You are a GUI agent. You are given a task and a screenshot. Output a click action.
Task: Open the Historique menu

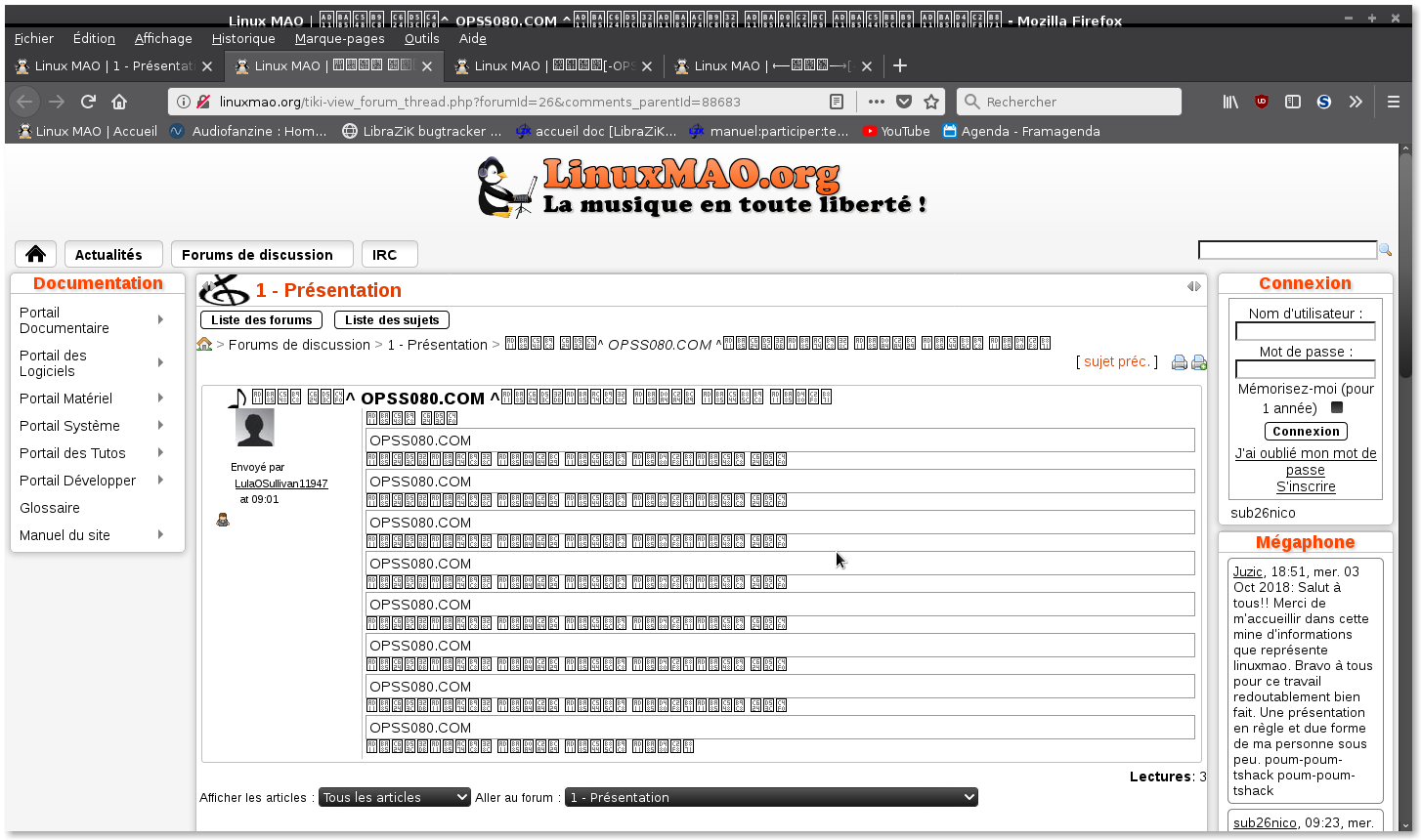tap(243, 38)
